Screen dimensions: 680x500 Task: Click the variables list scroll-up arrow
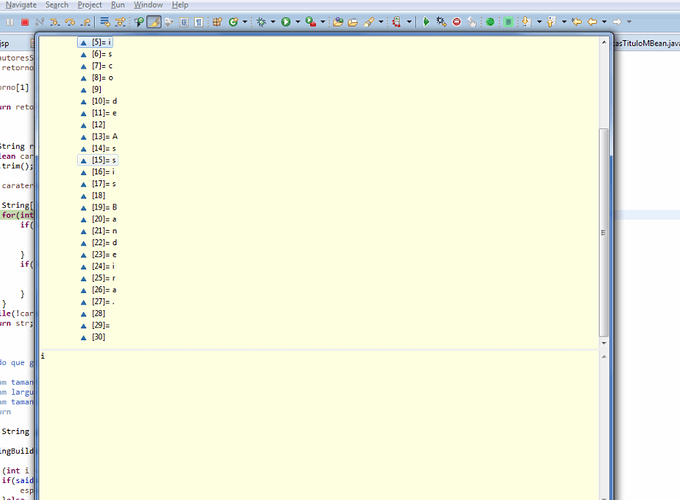click(604, 42)
